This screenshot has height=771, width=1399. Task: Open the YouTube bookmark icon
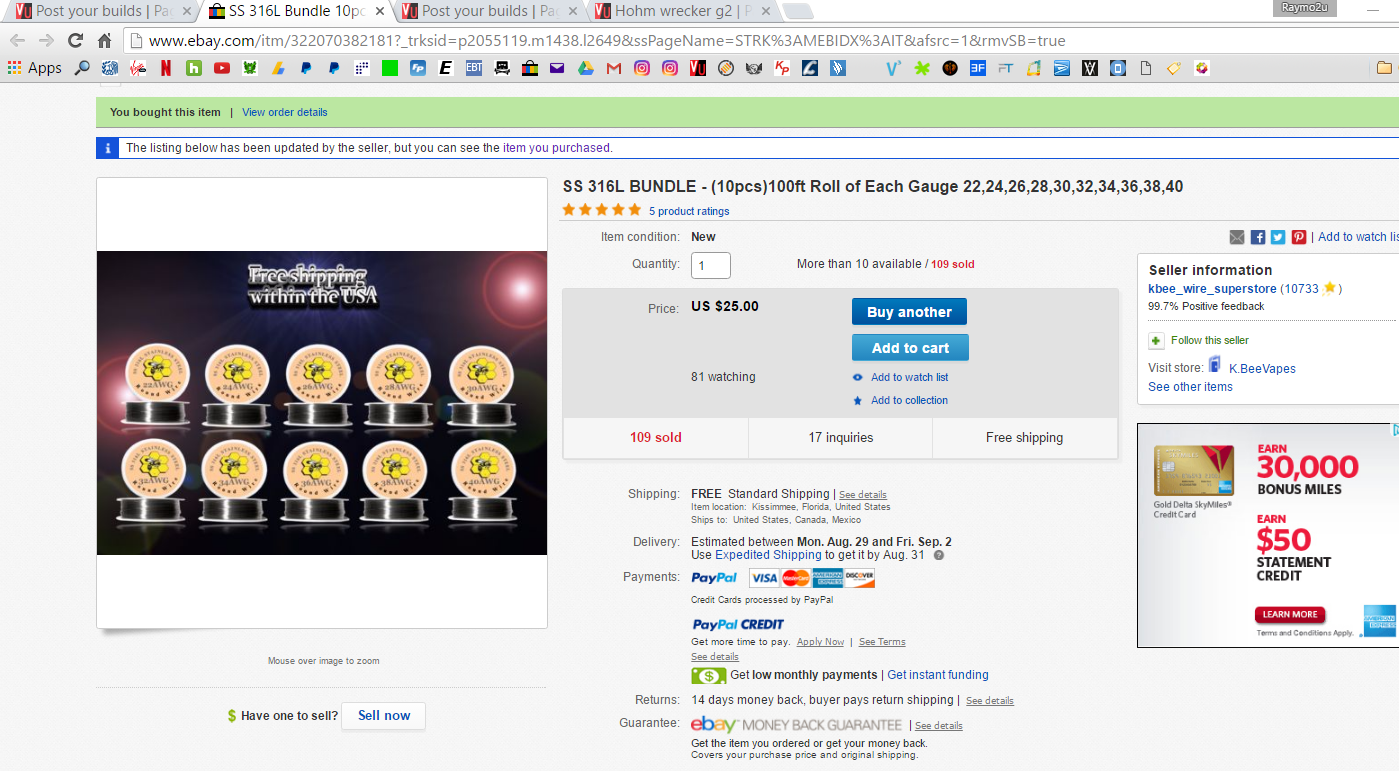pyautogui.click(x=221, y=68)
